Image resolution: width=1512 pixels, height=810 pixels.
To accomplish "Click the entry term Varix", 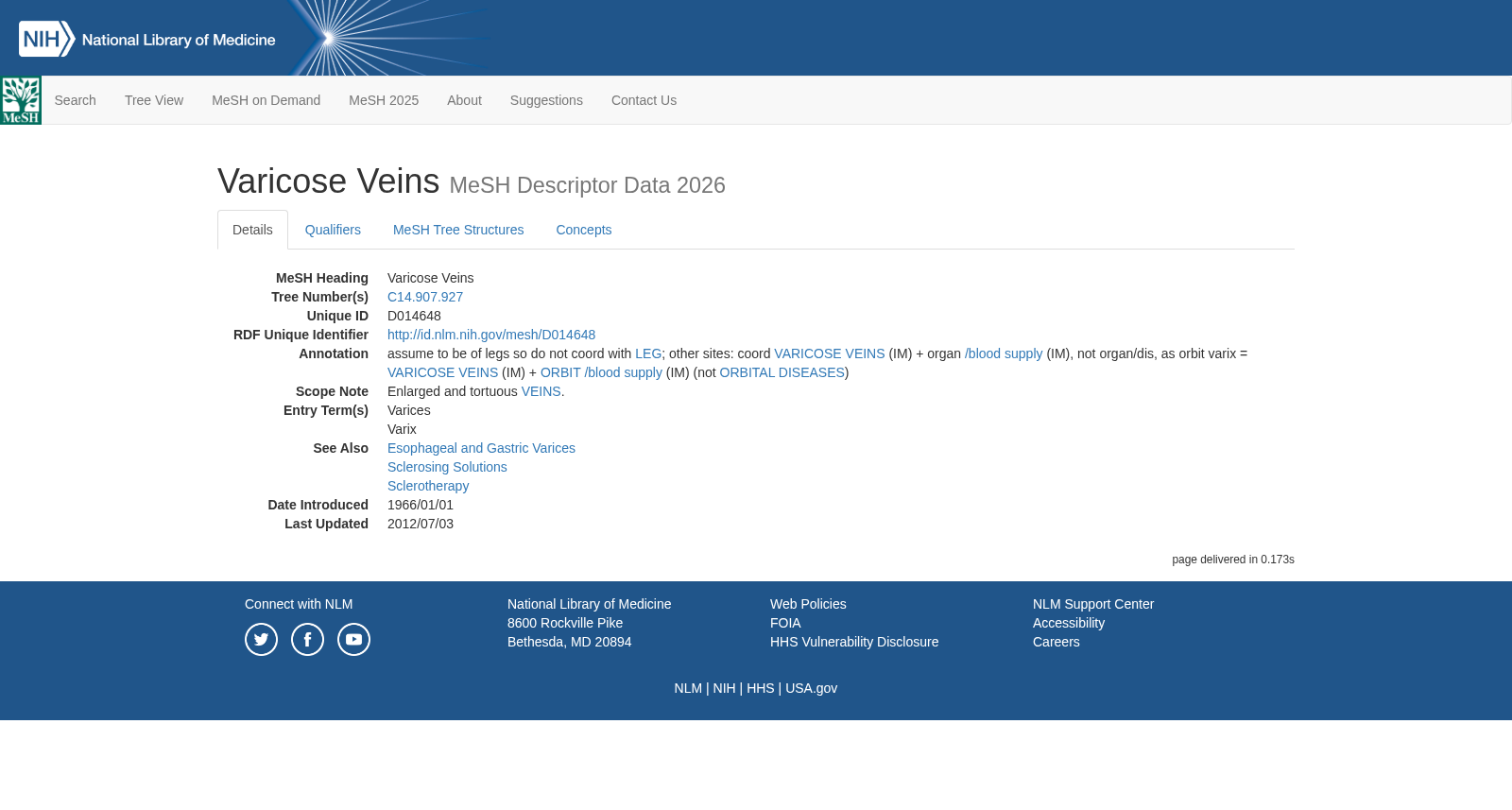I will coord(402,429).
